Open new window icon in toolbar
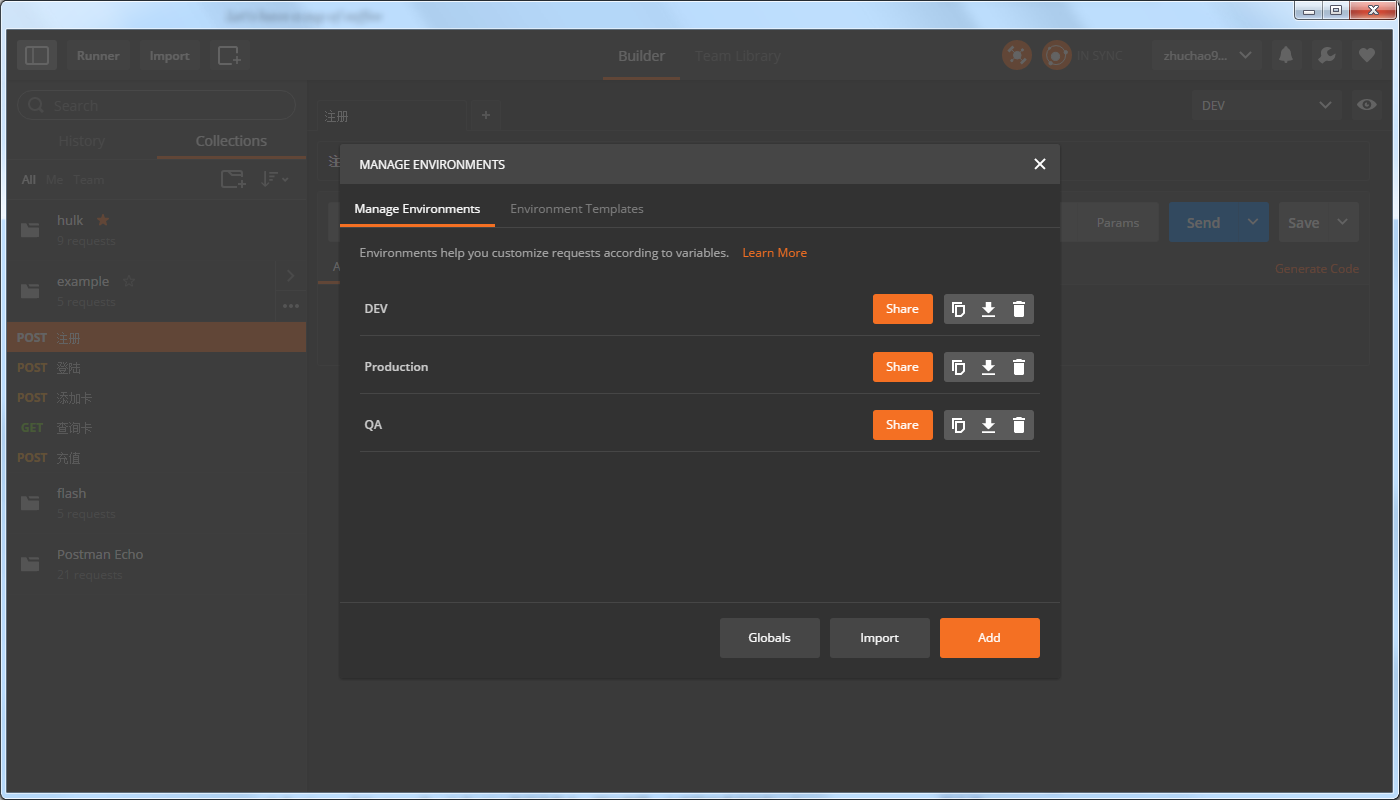The image size is (1400, 800). click(x=229, y=55)
